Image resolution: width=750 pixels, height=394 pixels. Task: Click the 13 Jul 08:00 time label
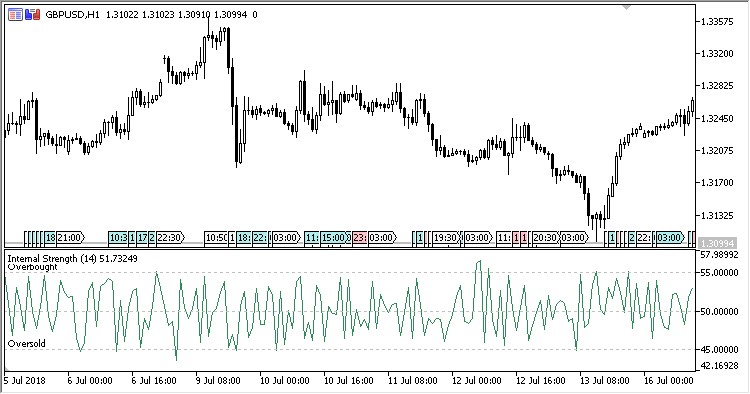[605, 381]
